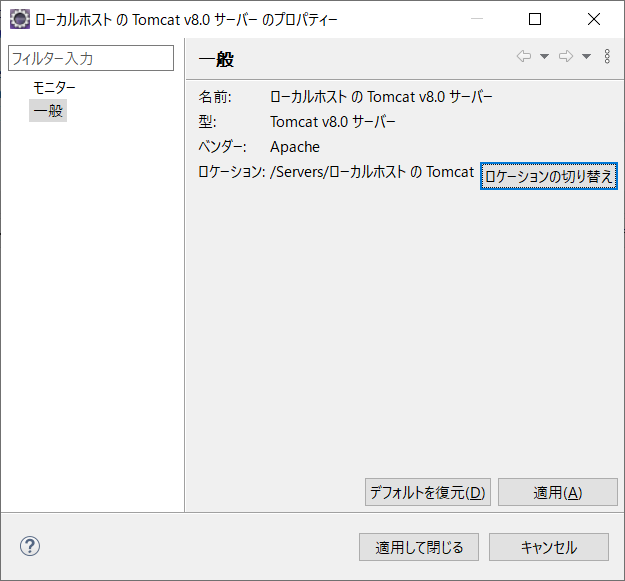625x581 pixels.
Task: Focus the フィルター入力 filter field
Action: click(91, 58)
